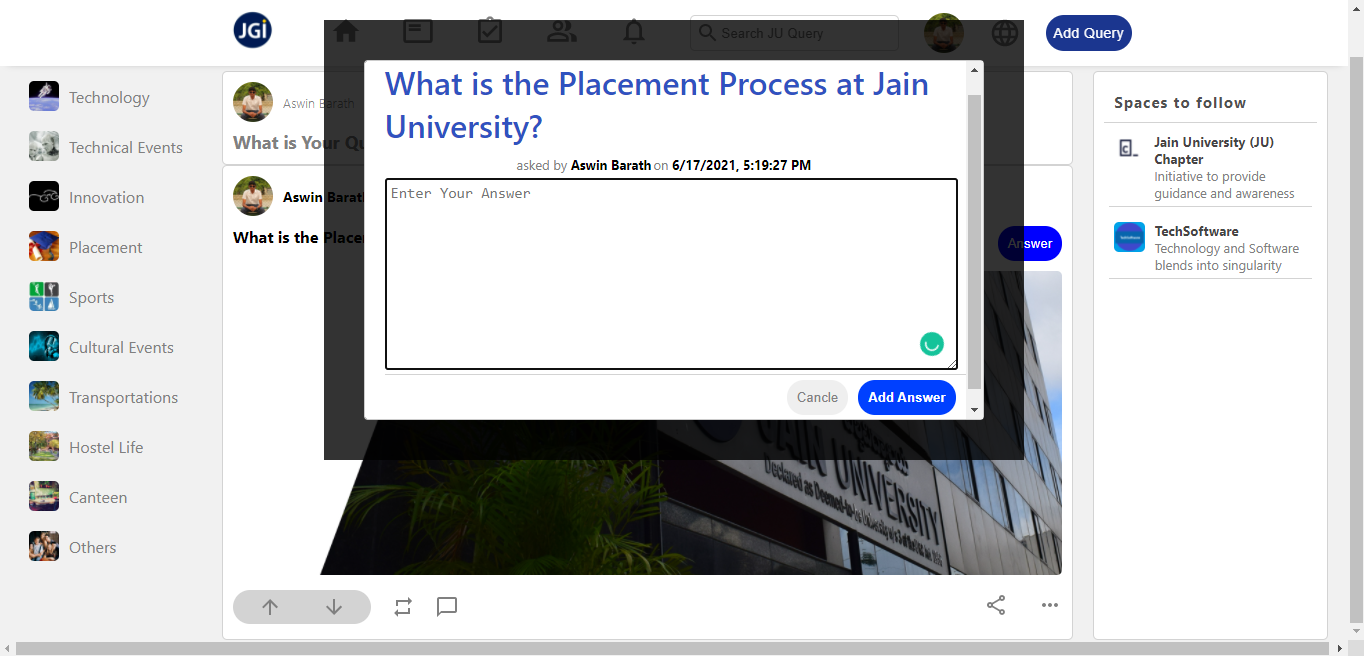Go to Home via the house icon
The width and height of the screenshot is (1364, 656).
[346, 32]
